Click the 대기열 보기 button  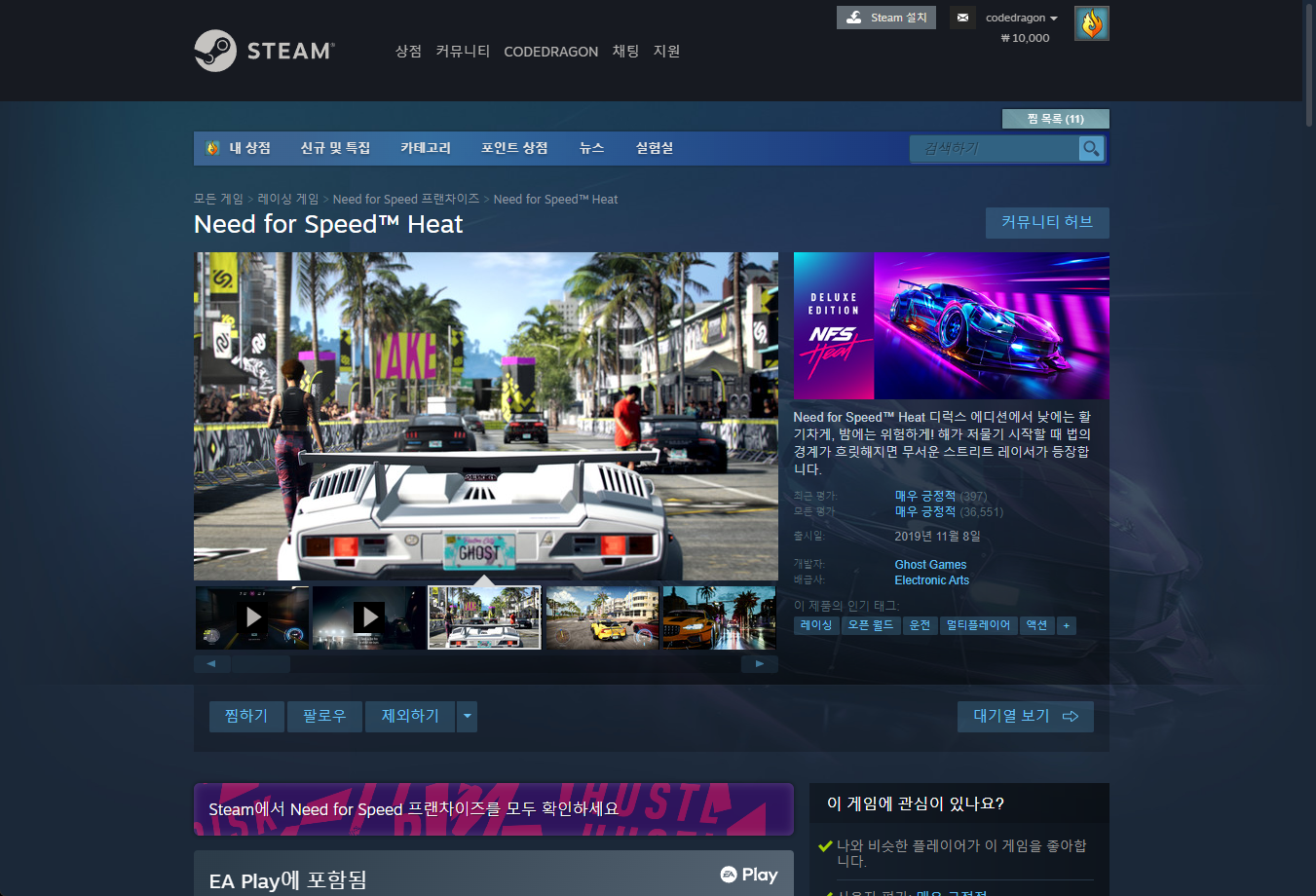(1025, 716)
